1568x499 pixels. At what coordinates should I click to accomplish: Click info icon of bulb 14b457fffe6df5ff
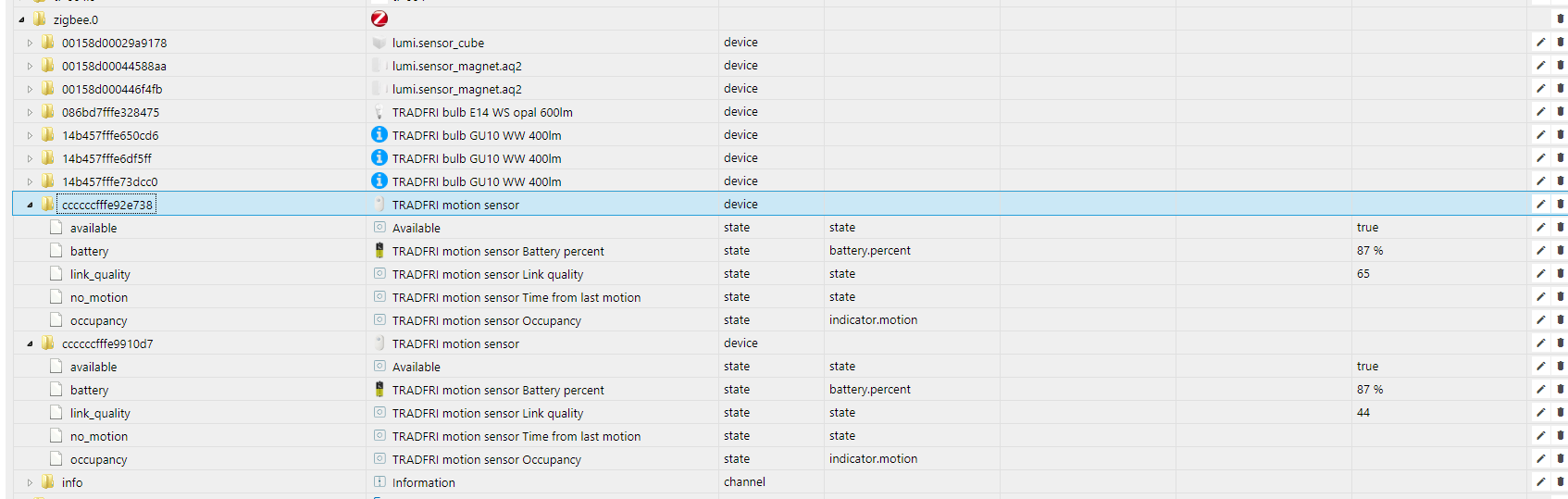coord(380,157)
